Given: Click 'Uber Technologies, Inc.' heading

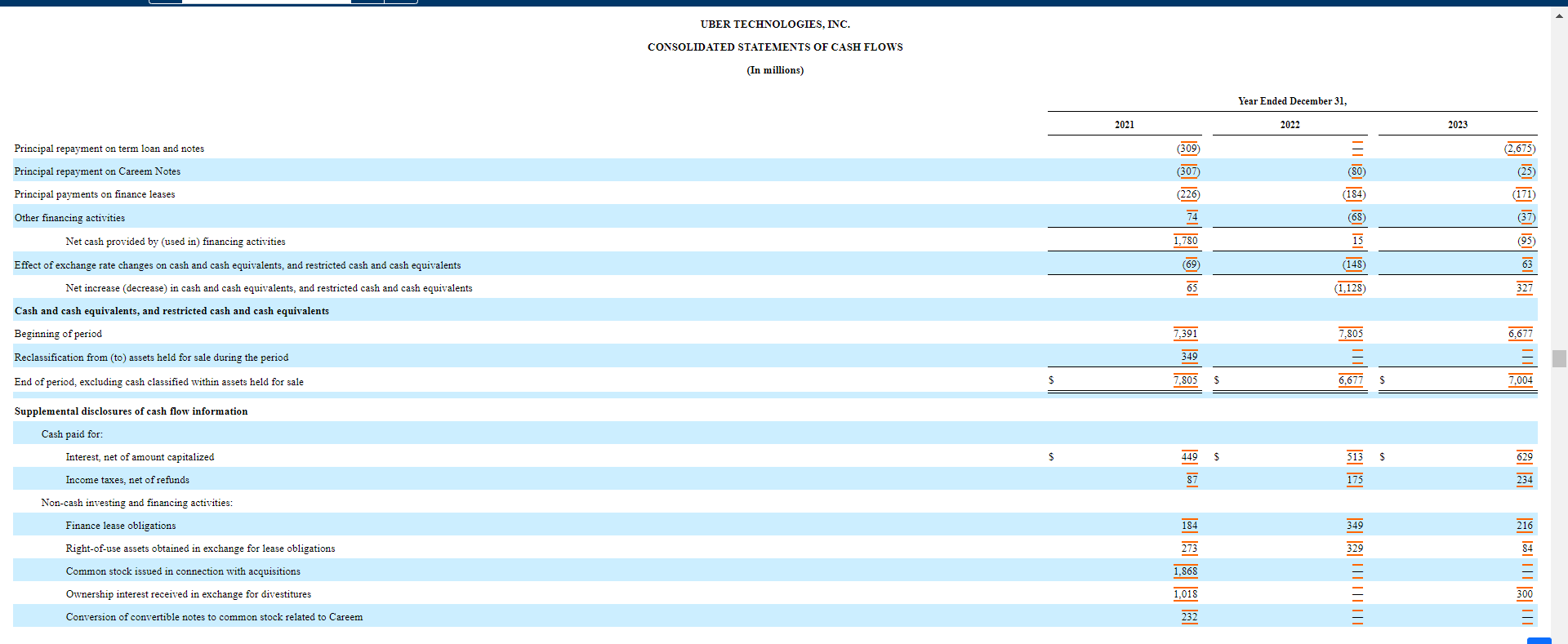Looking at the screenshot, I should (x=775, y=24).
